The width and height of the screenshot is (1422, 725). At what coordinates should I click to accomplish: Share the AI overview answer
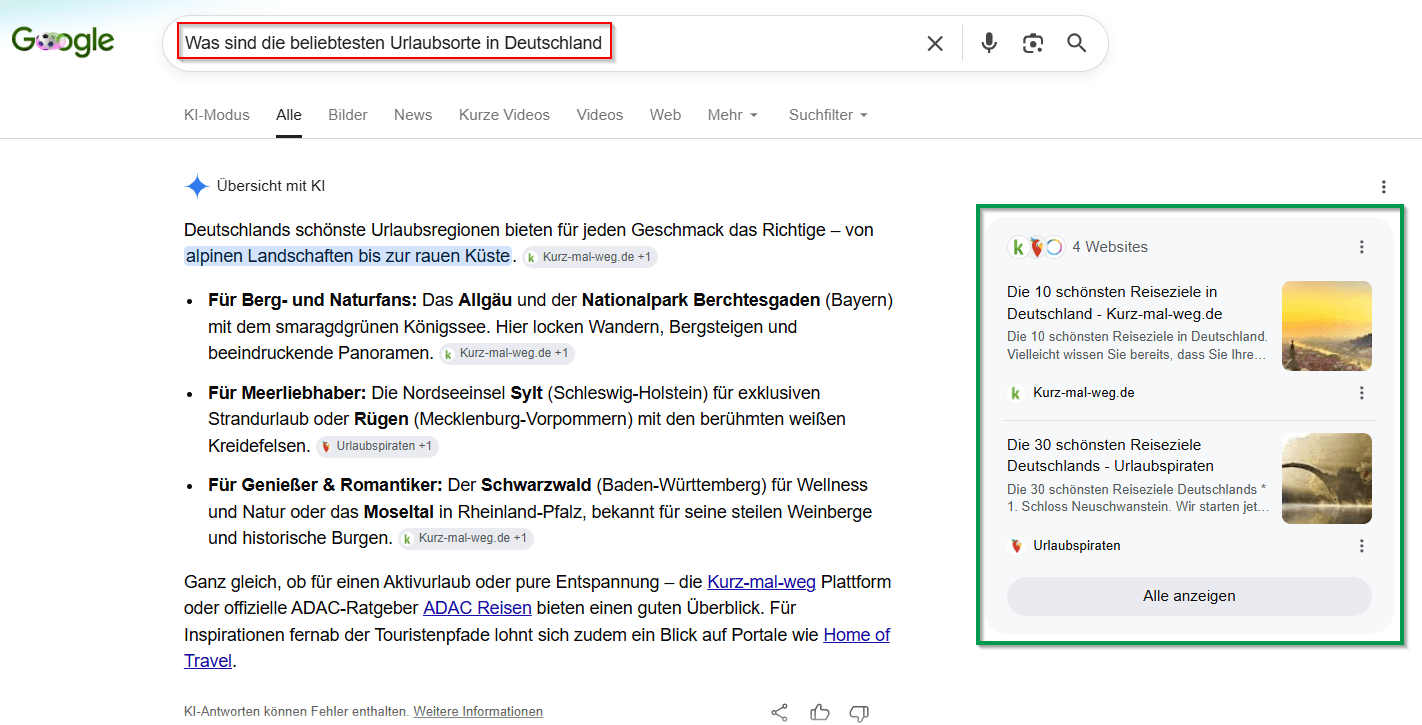pyautogui.click(x=779, y=712)
